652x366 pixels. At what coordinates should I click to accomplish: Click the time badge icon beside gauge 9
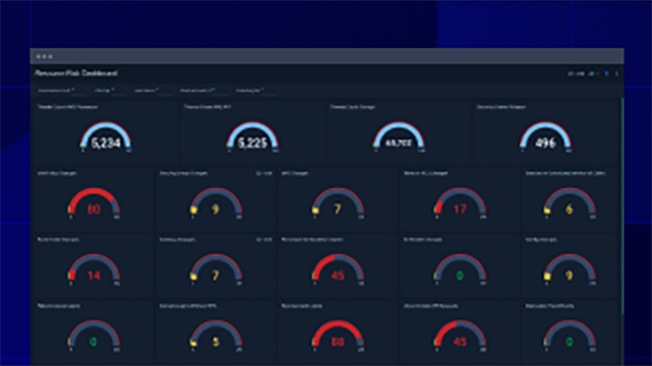[264, 173]
